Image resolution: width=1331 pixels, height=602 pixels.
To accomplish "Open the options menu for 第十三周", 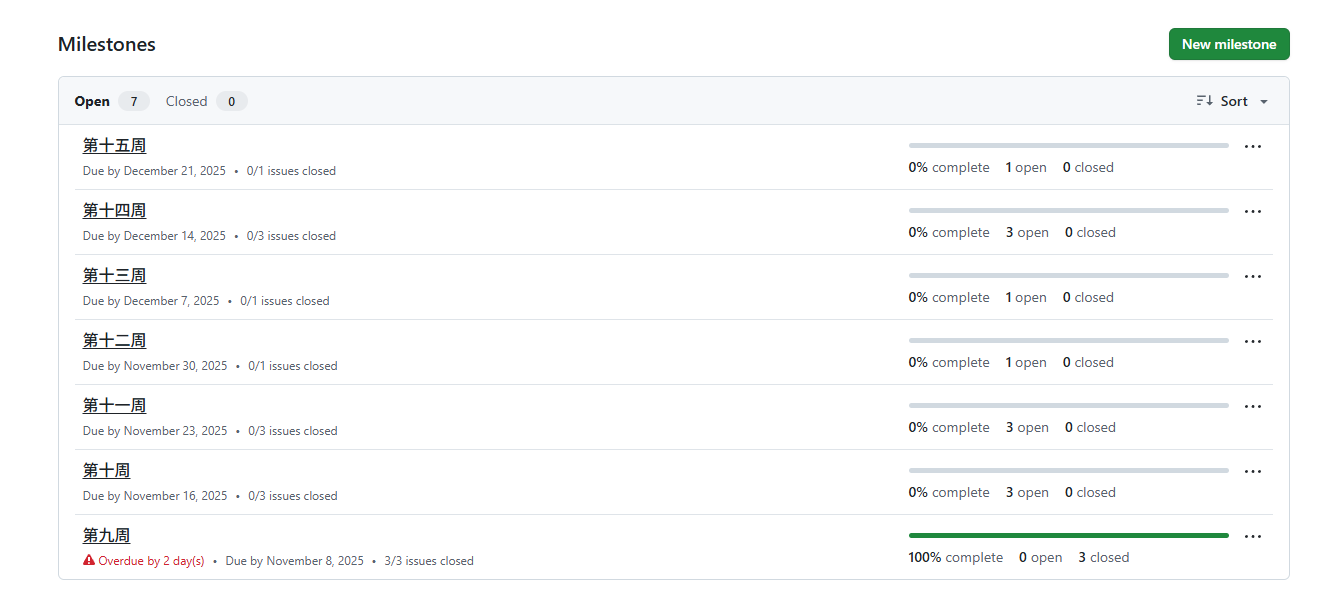I will click(1252, 276).
